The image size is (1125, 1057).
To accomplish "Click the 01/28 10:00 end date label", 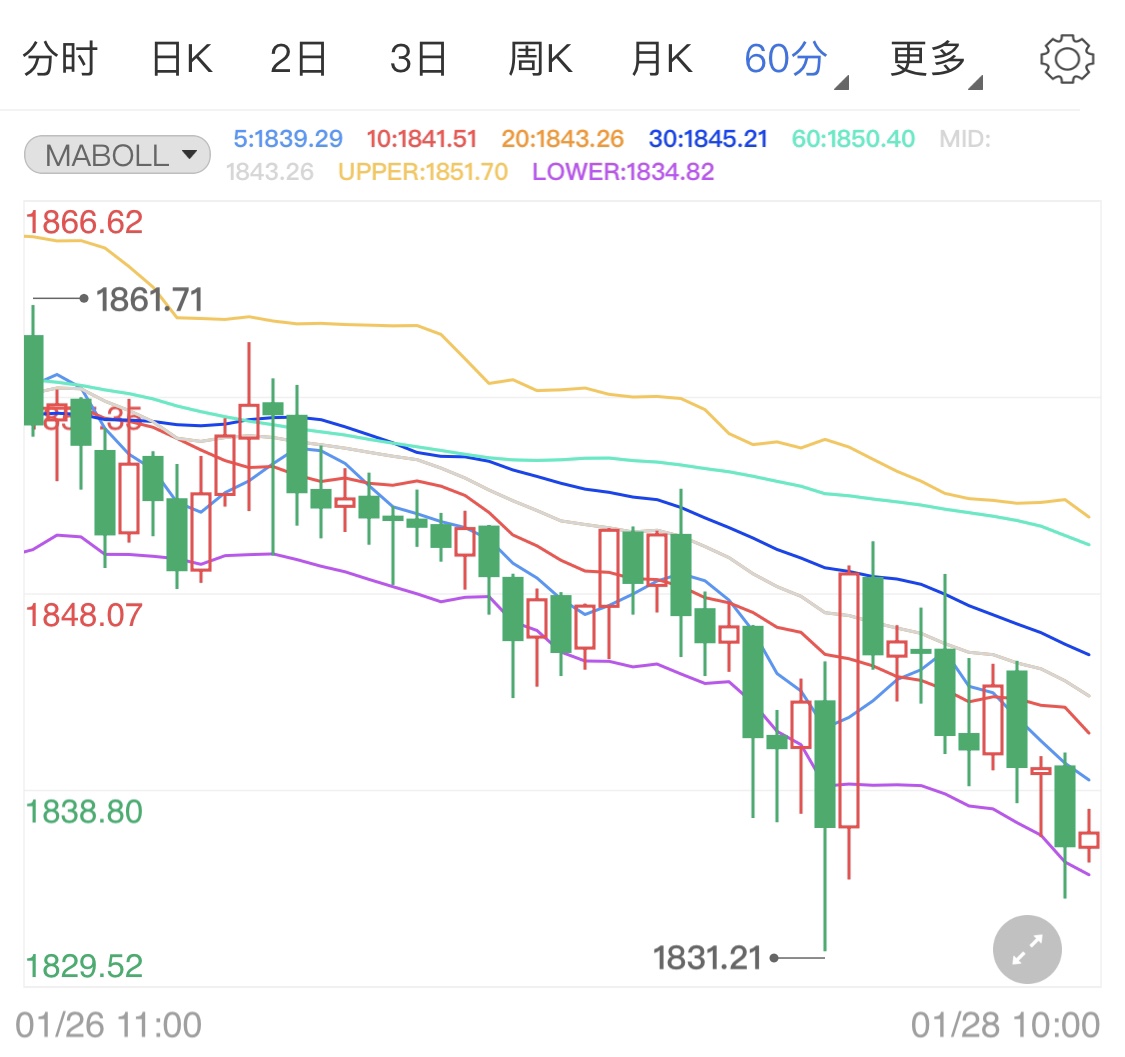I will click(x=1005, y=1025).
